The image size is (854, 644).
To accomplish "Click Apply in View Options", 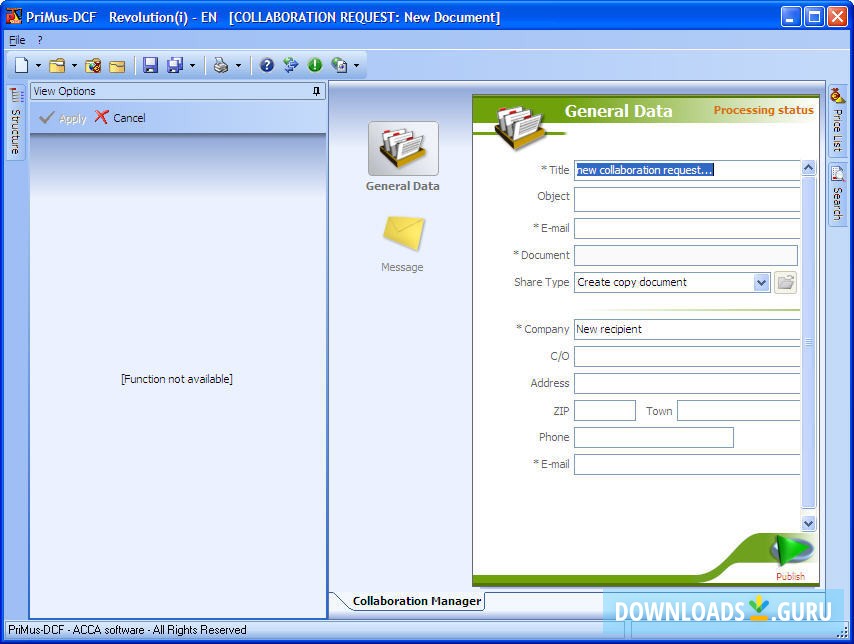I will click(63, 118).
